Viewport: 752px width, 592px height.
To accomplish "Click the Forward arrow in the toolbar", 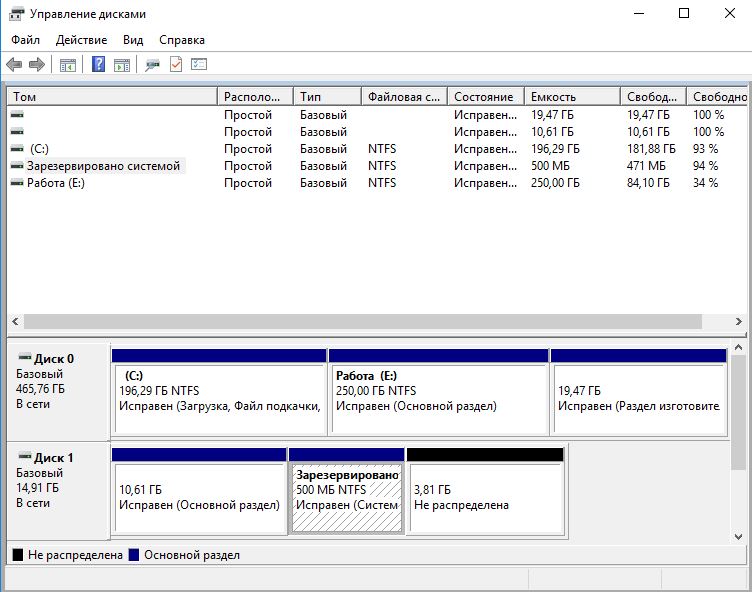I will point(37,65).
